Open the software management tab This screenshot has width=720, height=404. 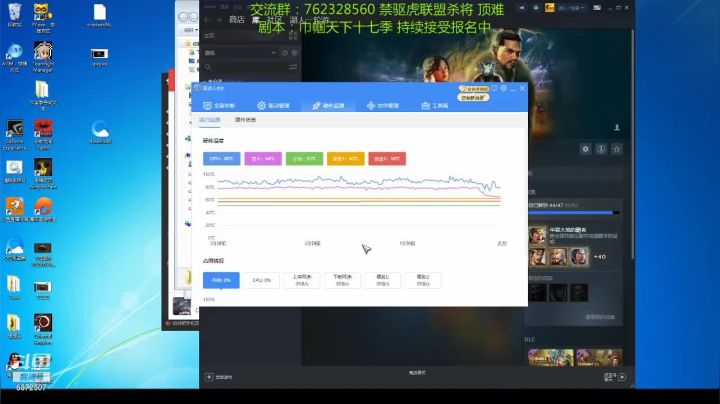[382, 106]
